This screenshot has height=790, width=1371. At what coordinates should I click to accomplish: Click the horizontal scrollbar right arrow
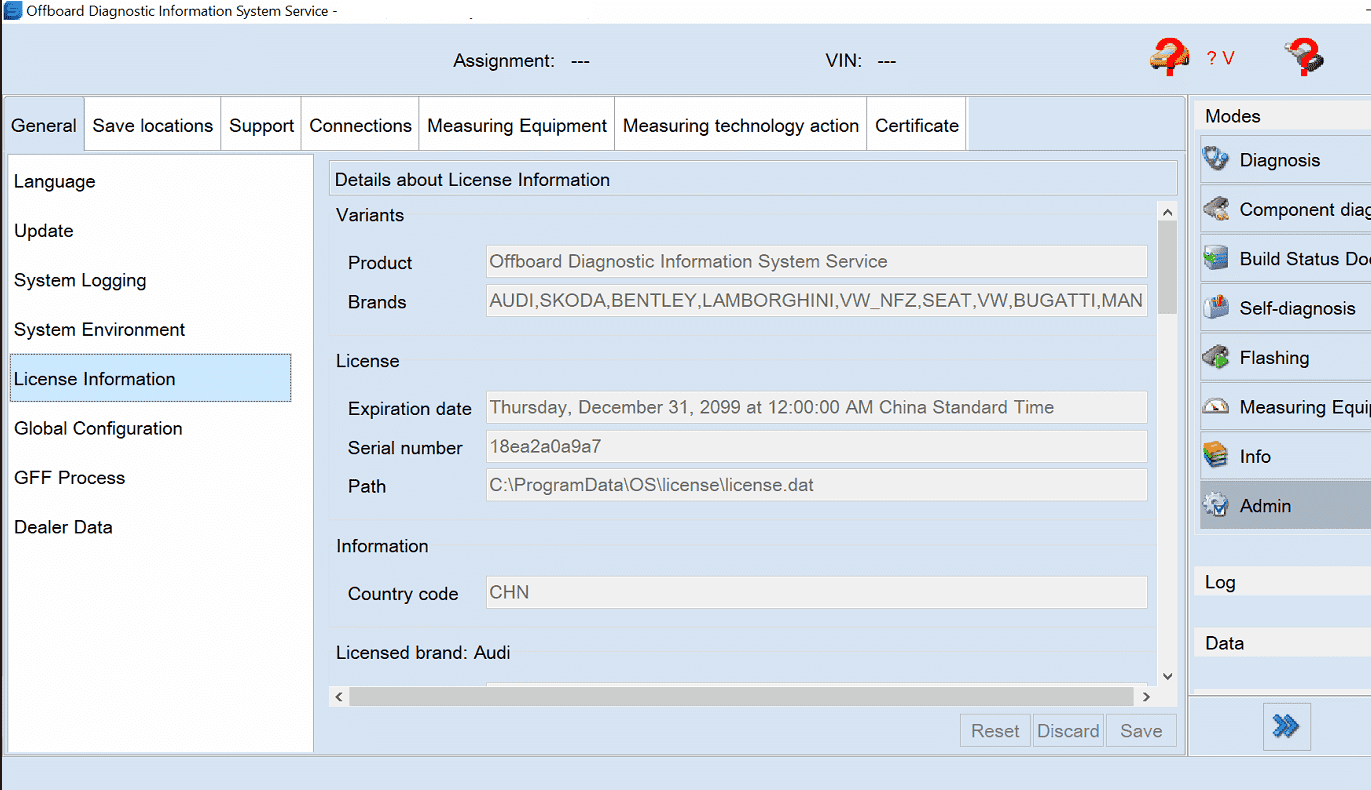1146,697
